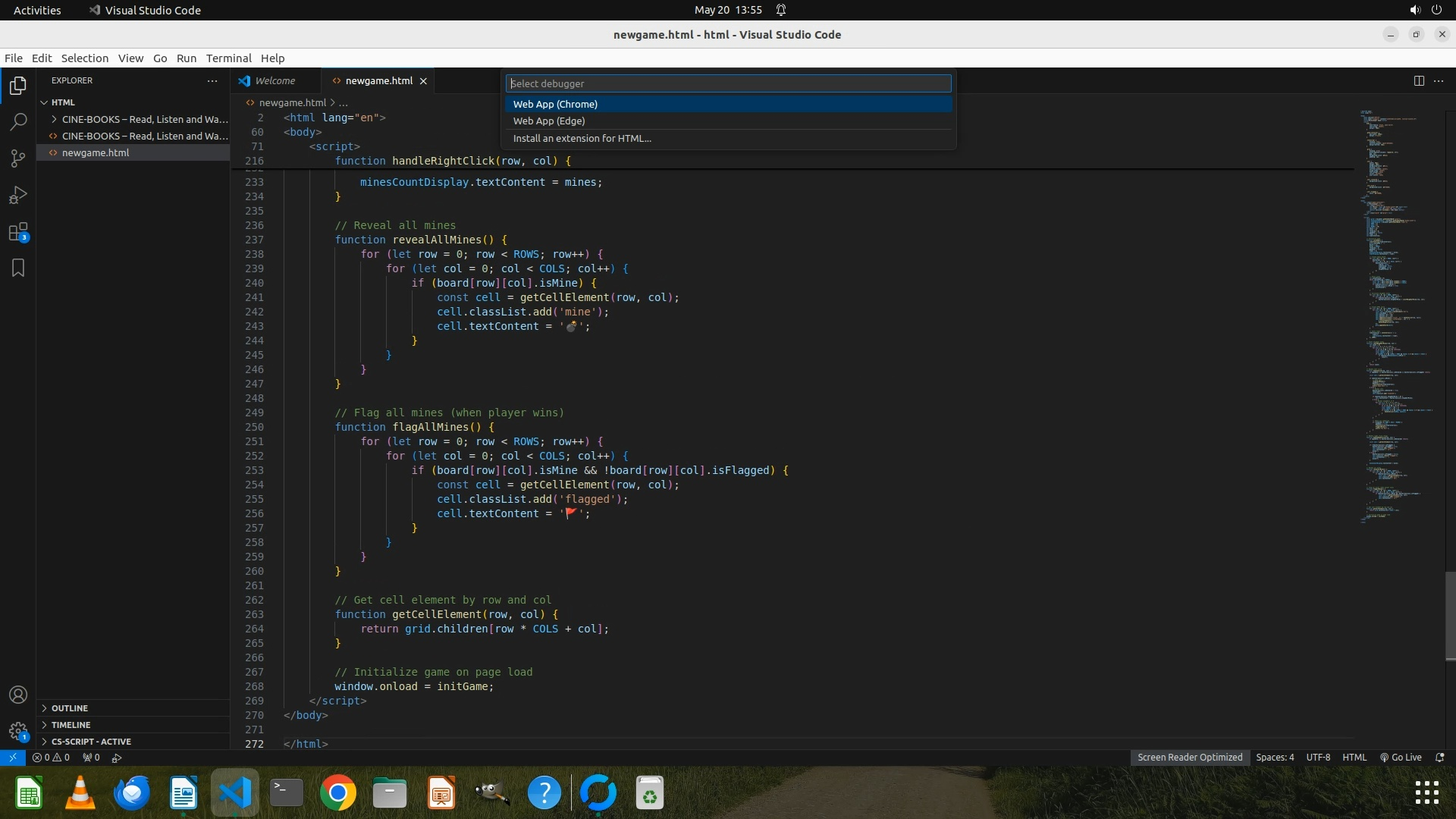Image resolution: width=1456 pixels, height=819 pixels.
Task: Click the Go Live status bar button
Action: click(x=1401, y=757)
